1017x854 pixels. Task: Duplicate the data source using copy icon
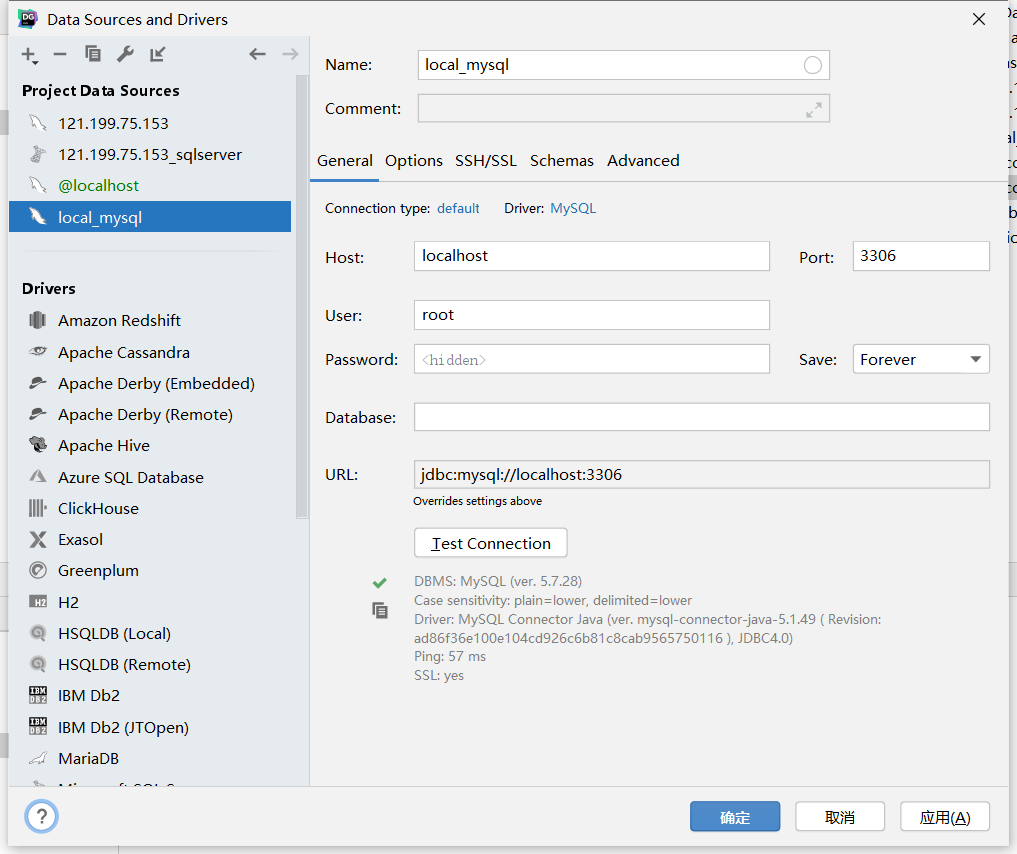point(93,54)
